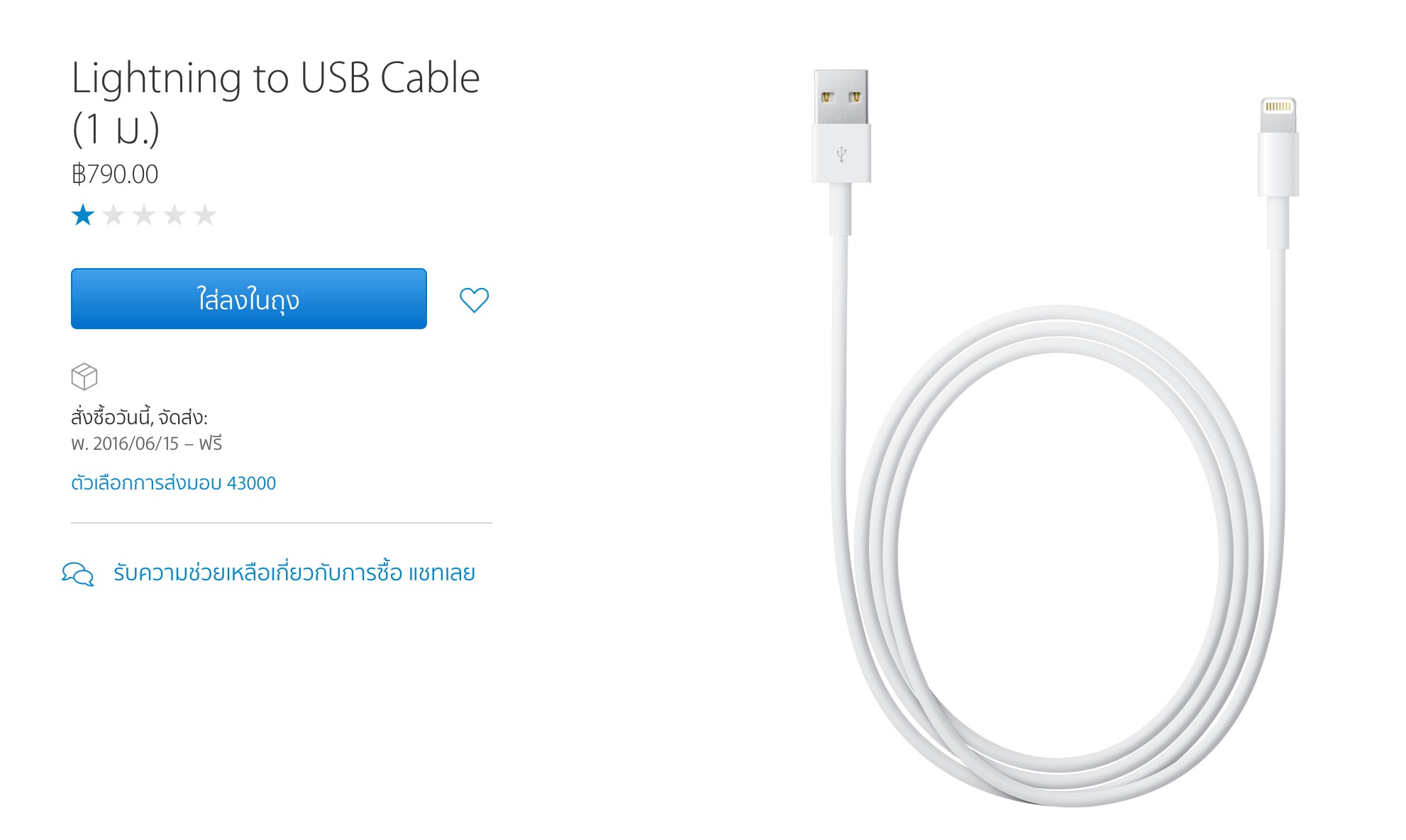Save item with the heart favorite icon

(x=474, y=300)
